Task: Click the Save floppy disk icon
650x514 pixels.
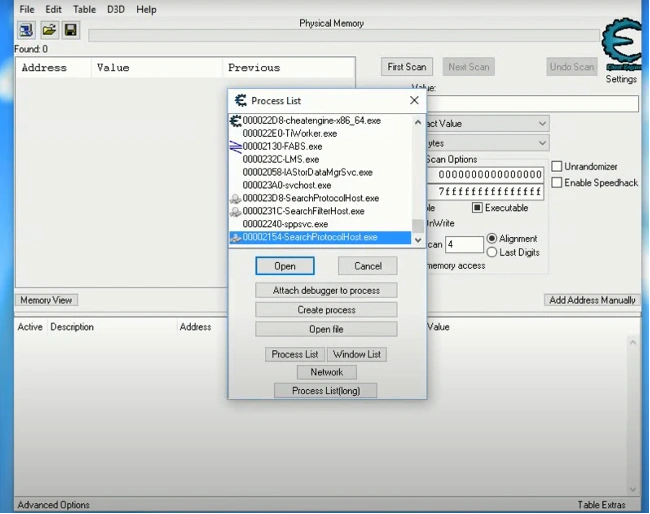Action: (70, 30)
